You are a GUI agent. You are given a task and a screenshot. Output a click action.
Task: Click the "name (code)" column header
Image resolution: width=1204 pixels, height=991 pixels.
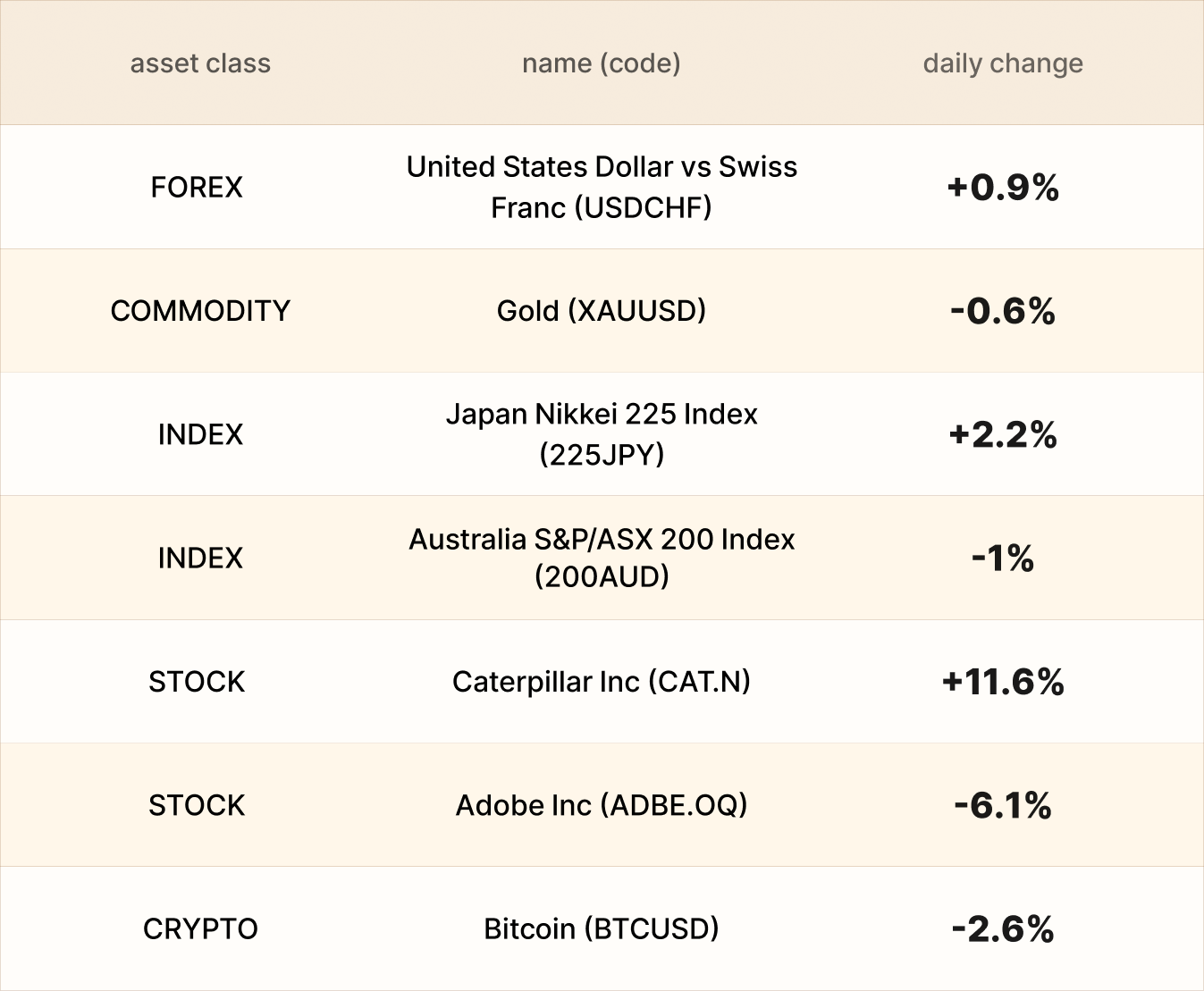click(x=602, y=63)
